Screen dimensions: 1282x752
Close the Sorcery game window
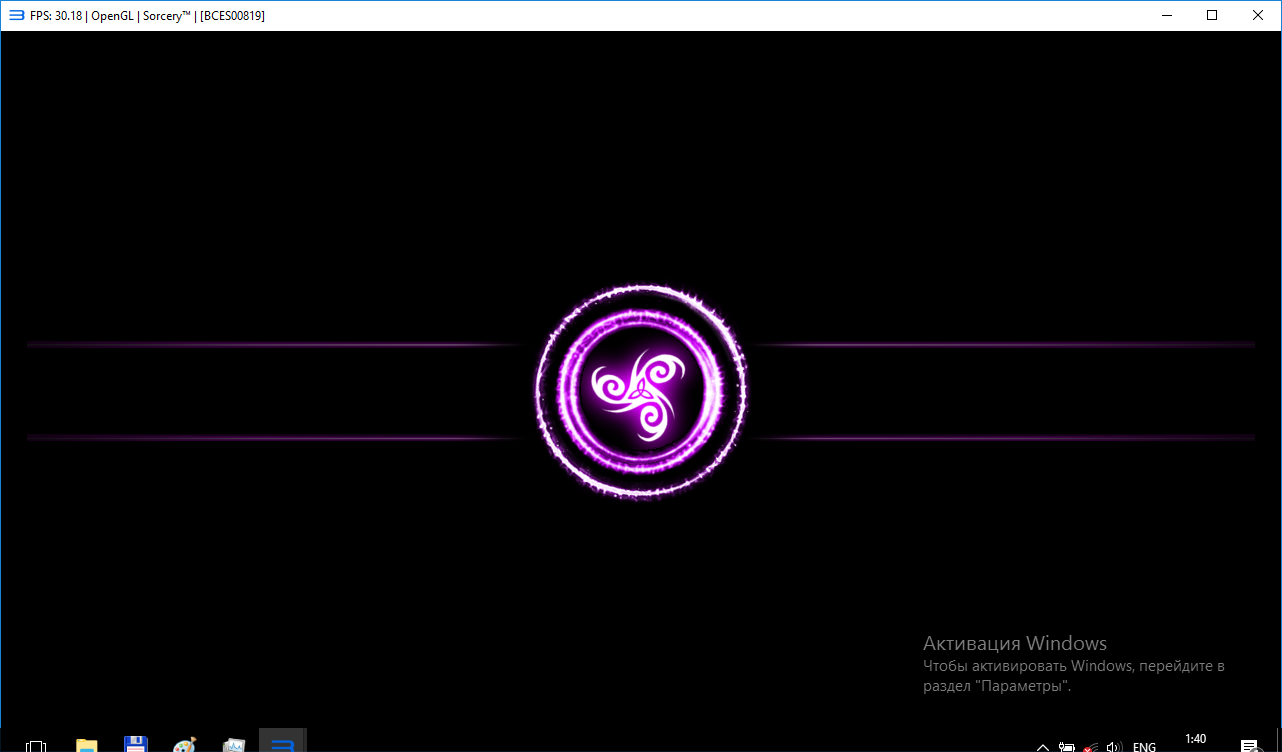(1258, 15)
